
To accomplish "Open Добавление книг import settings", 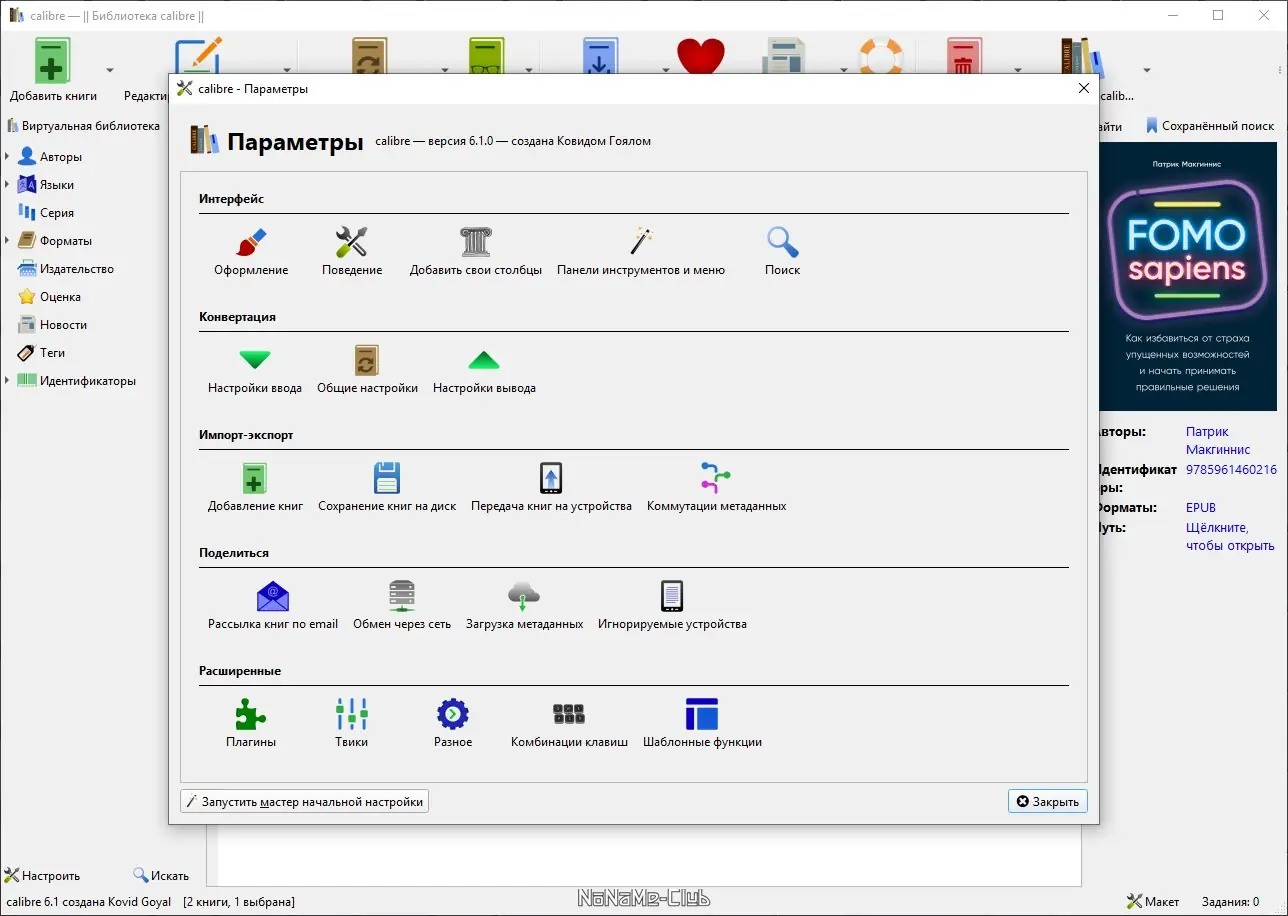I will pos(255,488).
